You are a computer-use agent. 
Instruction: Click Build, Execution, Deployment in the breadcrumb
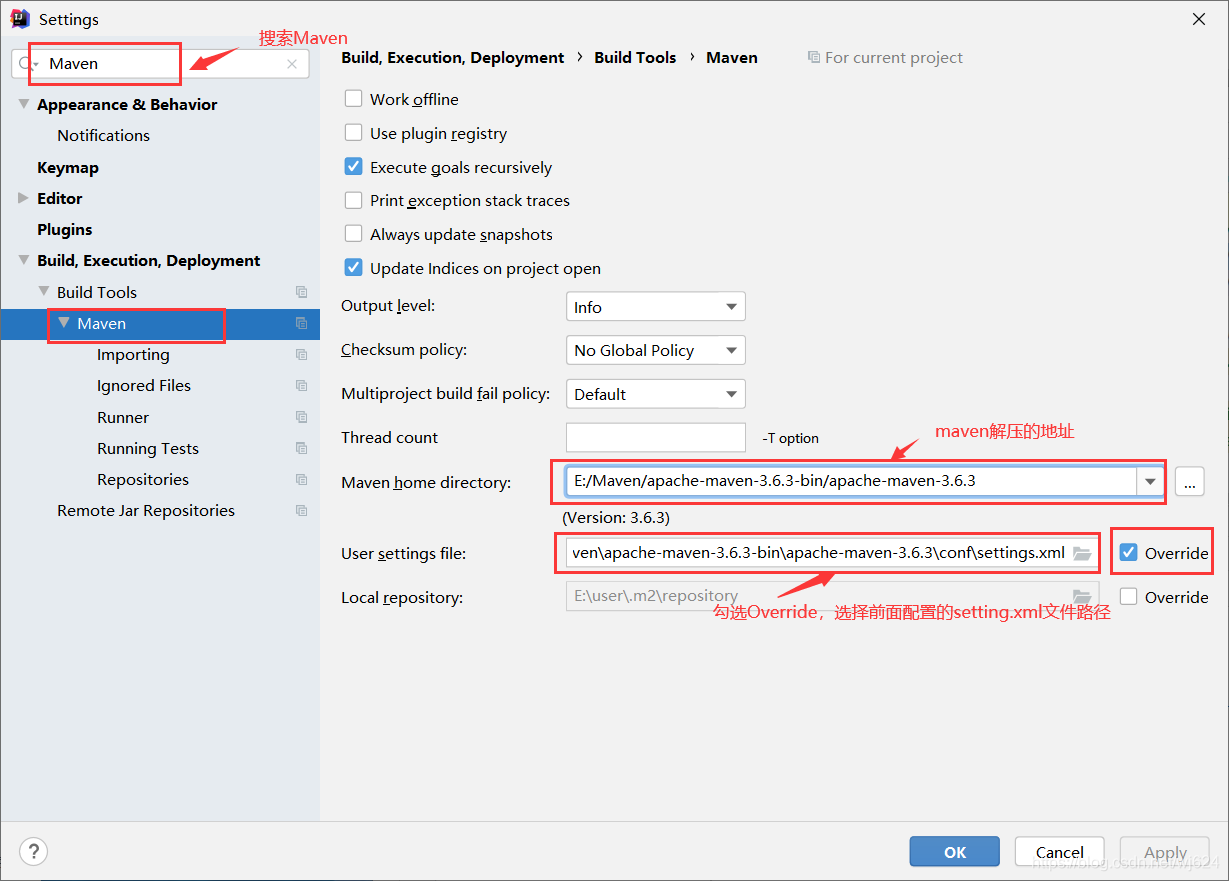tap(453, 58)
